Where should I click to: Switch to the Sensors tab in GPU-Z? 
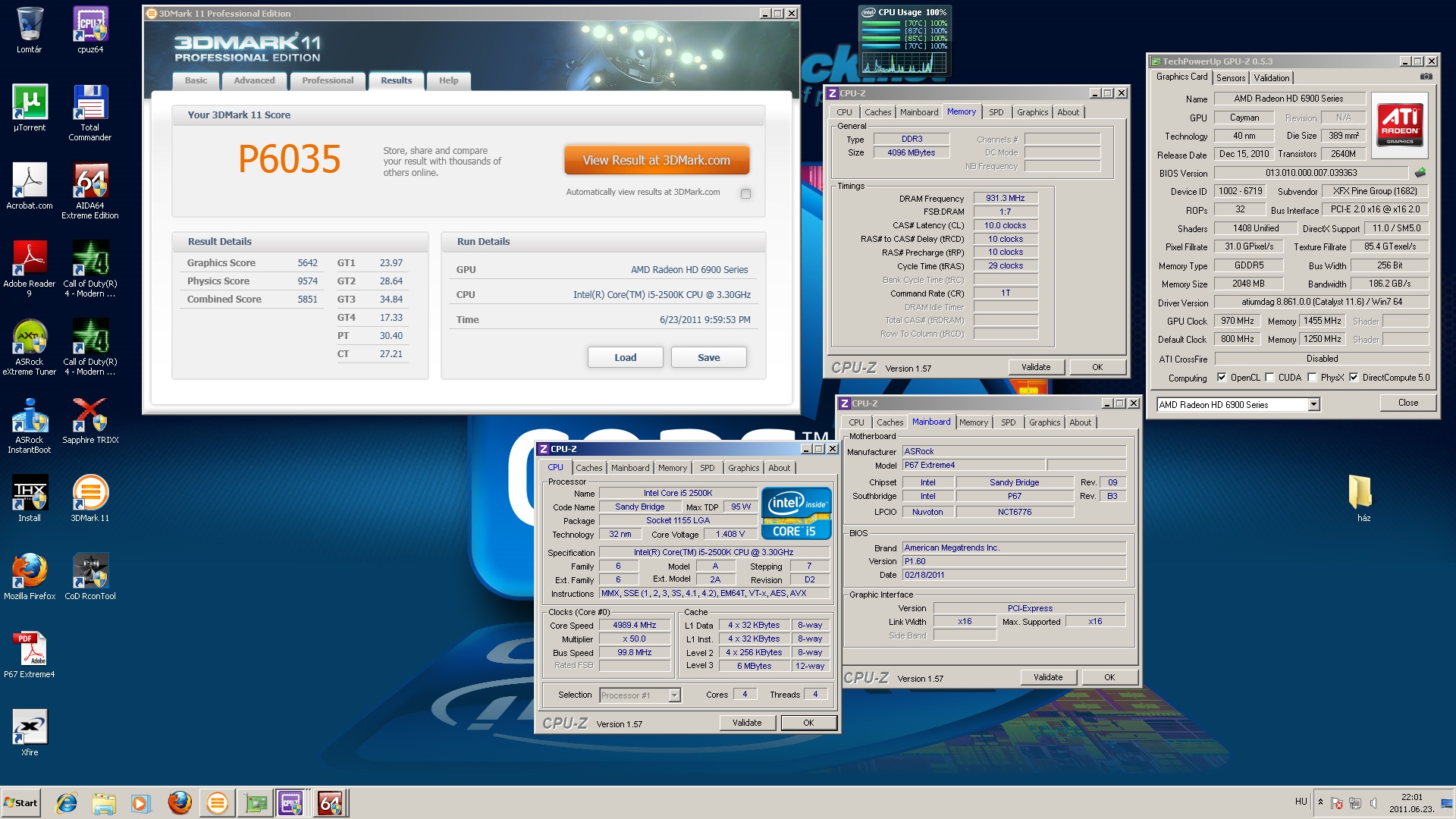coord(1230,77)
